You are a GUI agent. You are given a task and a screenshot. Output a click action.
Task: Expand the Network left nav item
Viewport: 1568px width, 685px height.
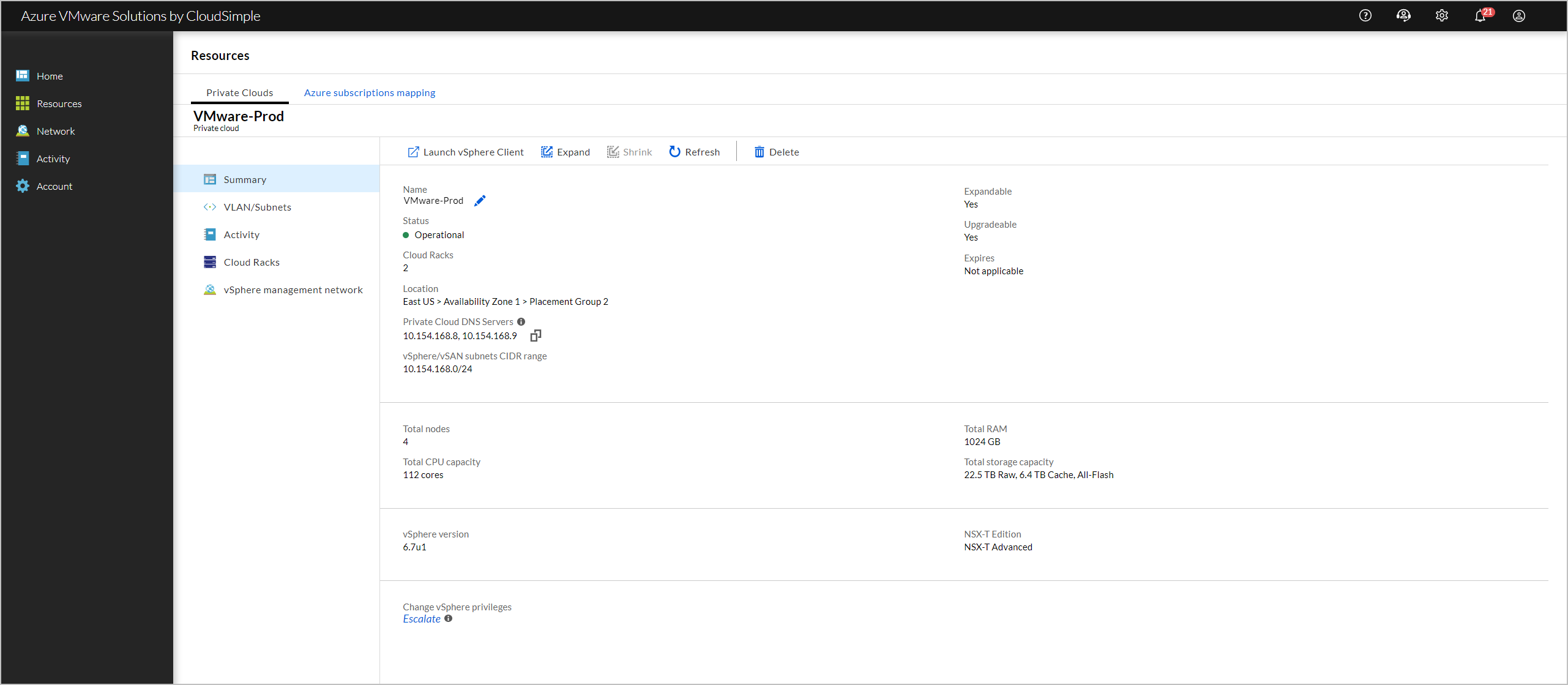56,131
